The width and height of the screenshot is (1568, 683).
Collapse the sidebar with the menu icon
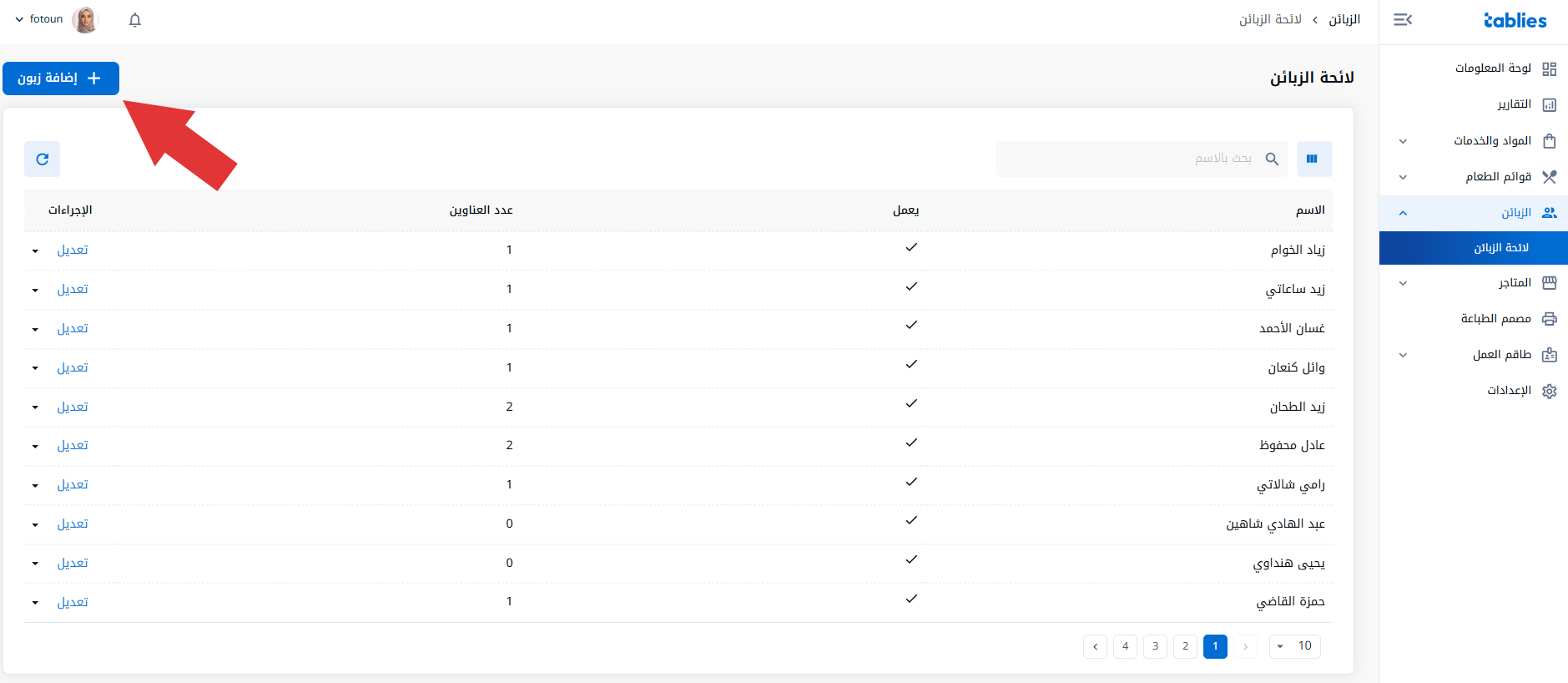point(1403,19)
